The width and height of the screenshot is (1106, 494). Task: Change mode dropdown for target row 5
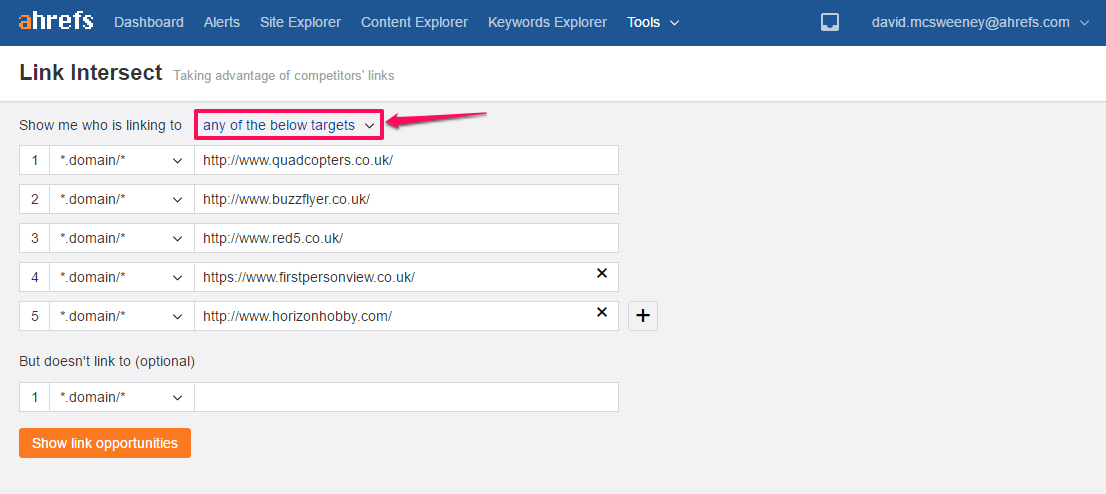click(121, 316)
